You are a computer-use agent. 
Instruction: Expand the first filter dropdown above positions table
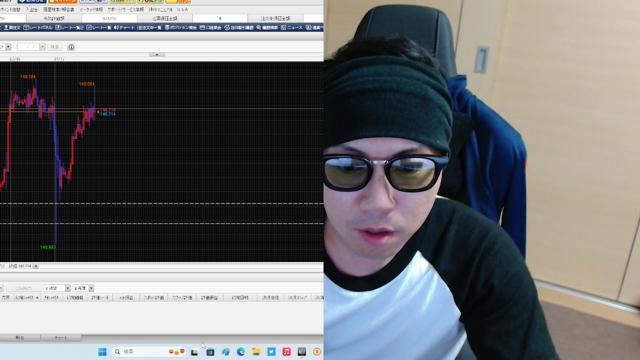(67, 288)
